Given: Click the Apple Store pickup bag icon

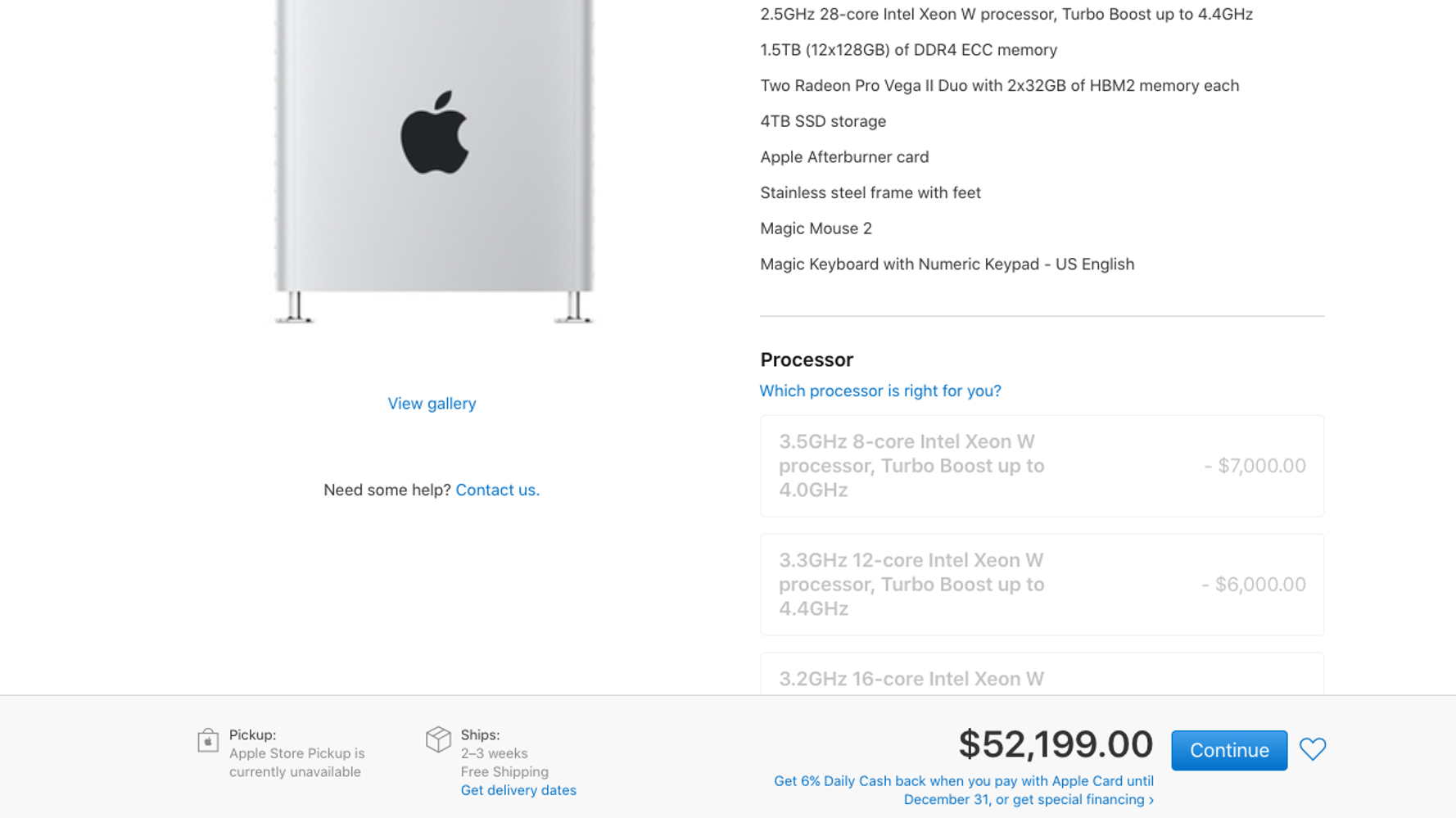Looking at the screenshot, I should 208,741.
